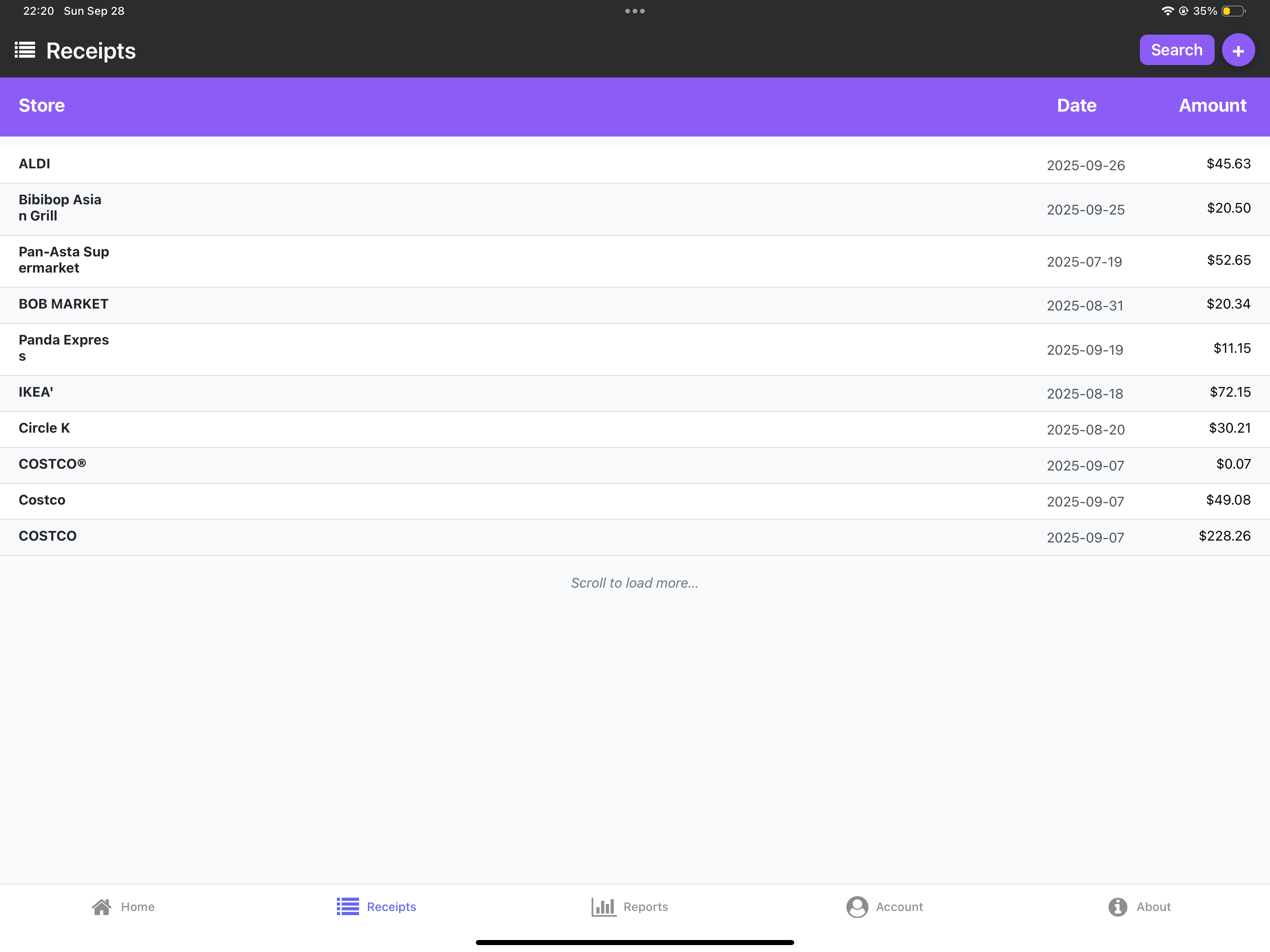
Task: Click the Receipts page title
Action: click(x=91, y=51)
